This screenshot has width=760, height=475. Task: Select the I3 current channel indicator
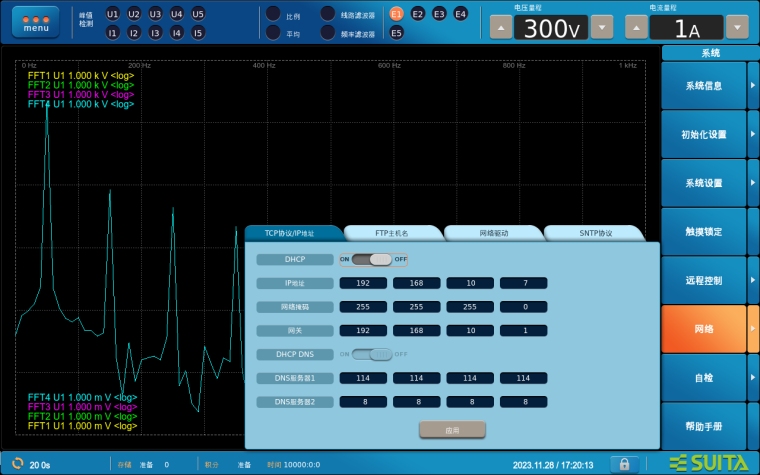[155, 33]
